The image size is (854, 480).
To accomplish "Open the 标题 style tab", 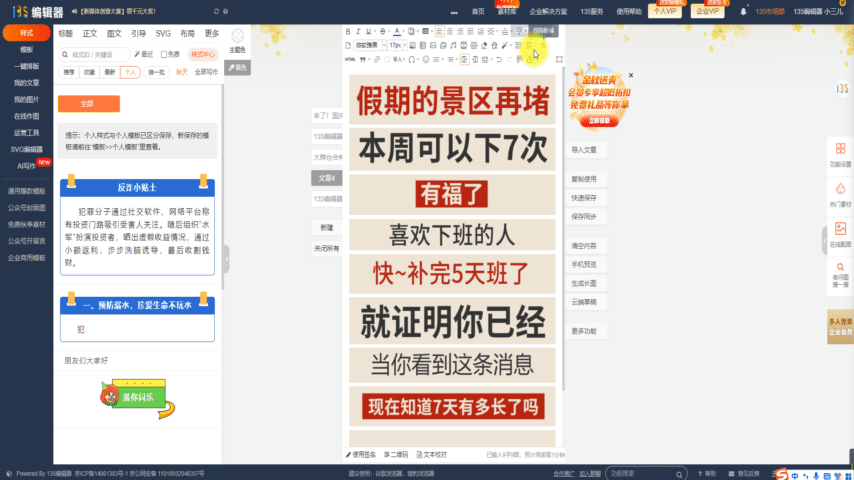I will [x=65, y=34].
